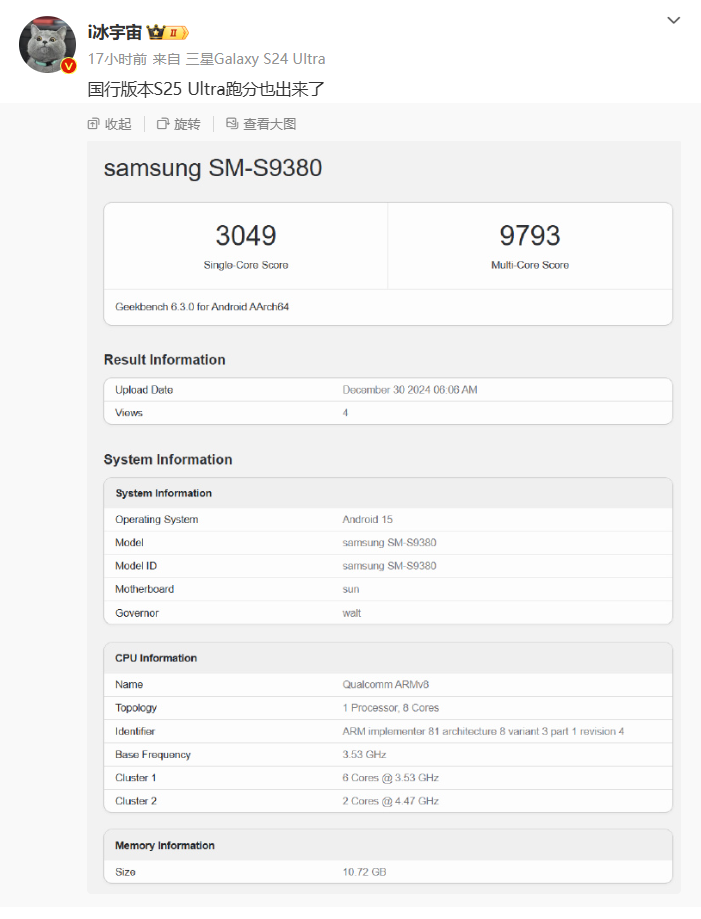The image size is (701, 919).
Task: Click the samsung SM-S9380 heading
Action: pos(213,168)
